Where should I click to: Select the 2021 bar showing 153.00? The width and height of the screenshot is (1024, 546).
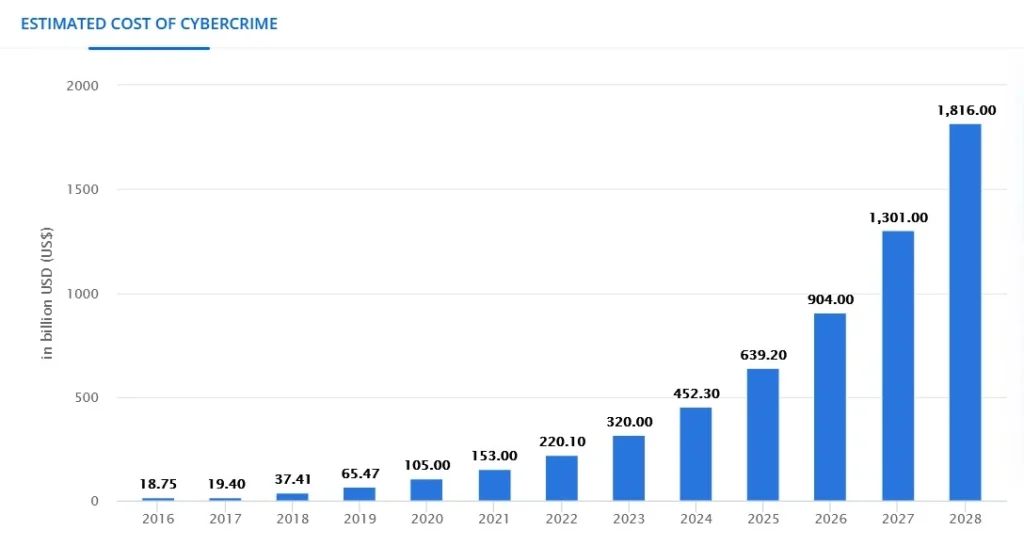(494, 485)
